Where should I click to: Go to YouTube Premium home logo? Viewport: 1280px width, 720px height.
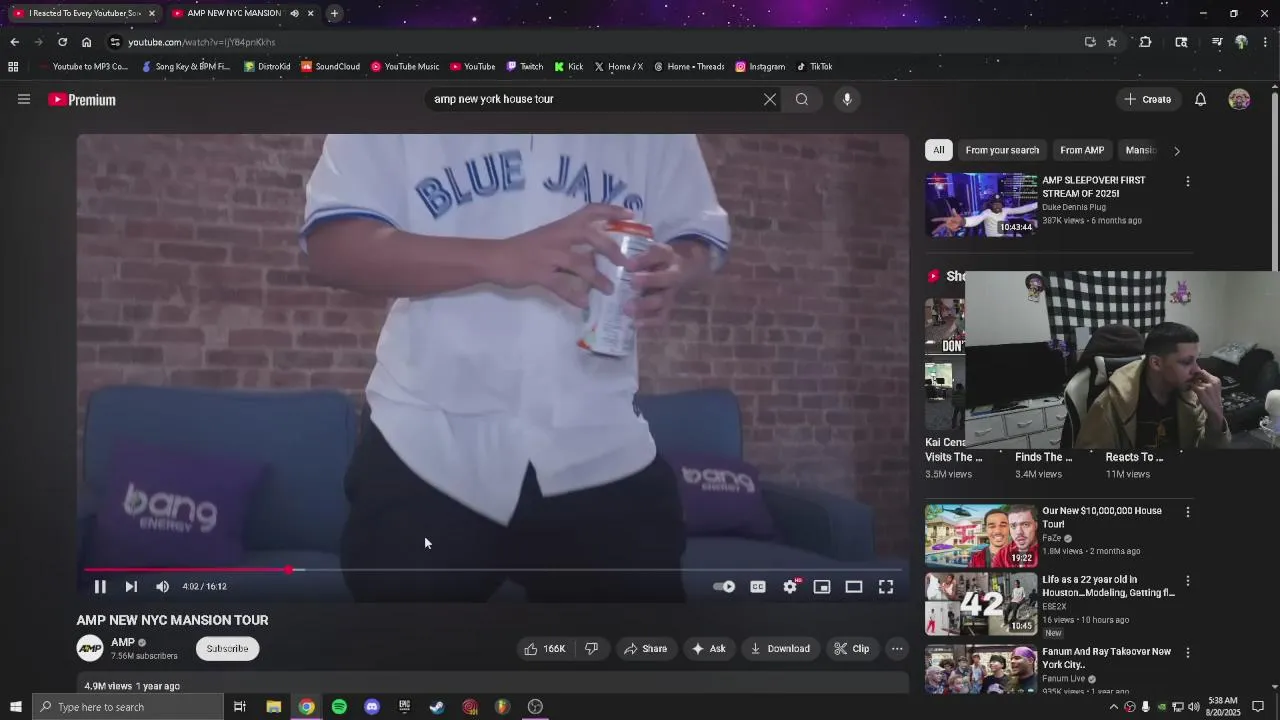82,100
